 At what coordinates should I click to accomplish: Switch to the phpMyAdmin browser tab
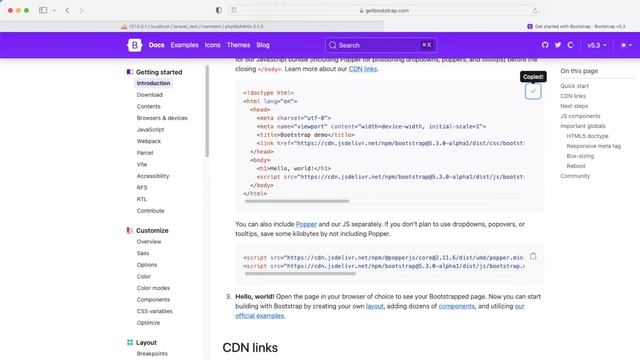coord(192,26)
